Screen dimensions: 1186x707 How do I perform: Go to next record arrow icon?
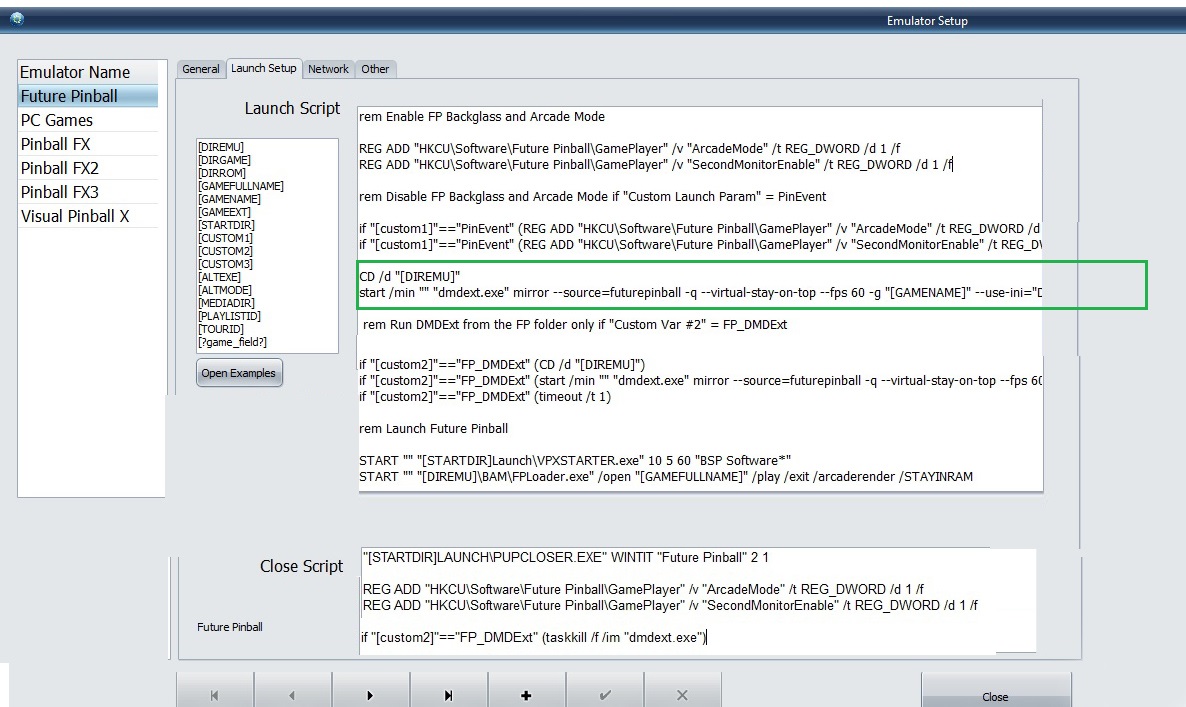(370, 695)
